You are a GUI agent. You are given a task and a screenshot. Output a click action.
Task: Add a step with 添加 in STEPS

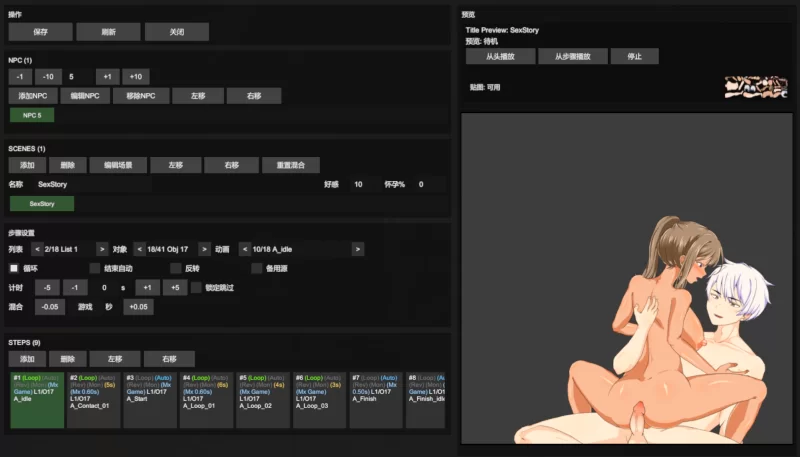point(27,359)
